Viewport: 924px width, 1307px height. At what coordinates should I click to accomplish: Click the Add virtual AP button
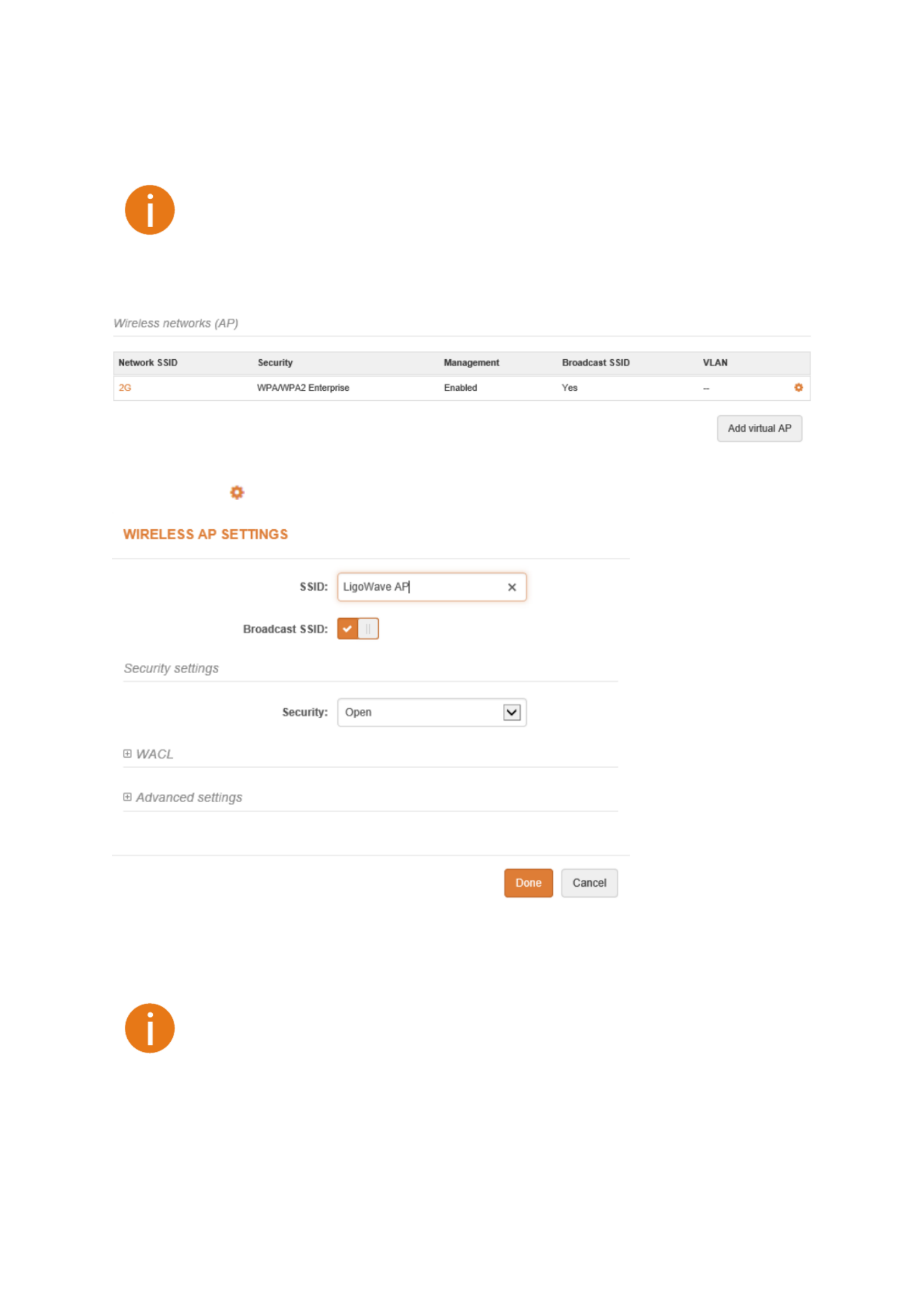coord(759,428)
